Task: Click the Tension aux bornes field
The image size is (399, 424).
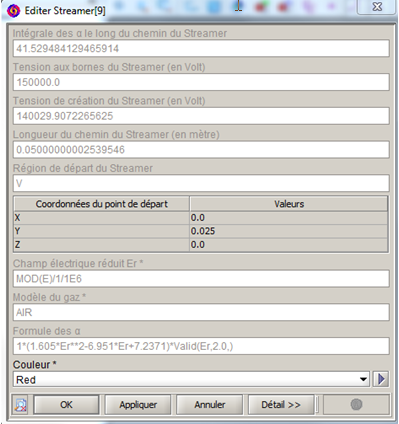Action: 201,82
